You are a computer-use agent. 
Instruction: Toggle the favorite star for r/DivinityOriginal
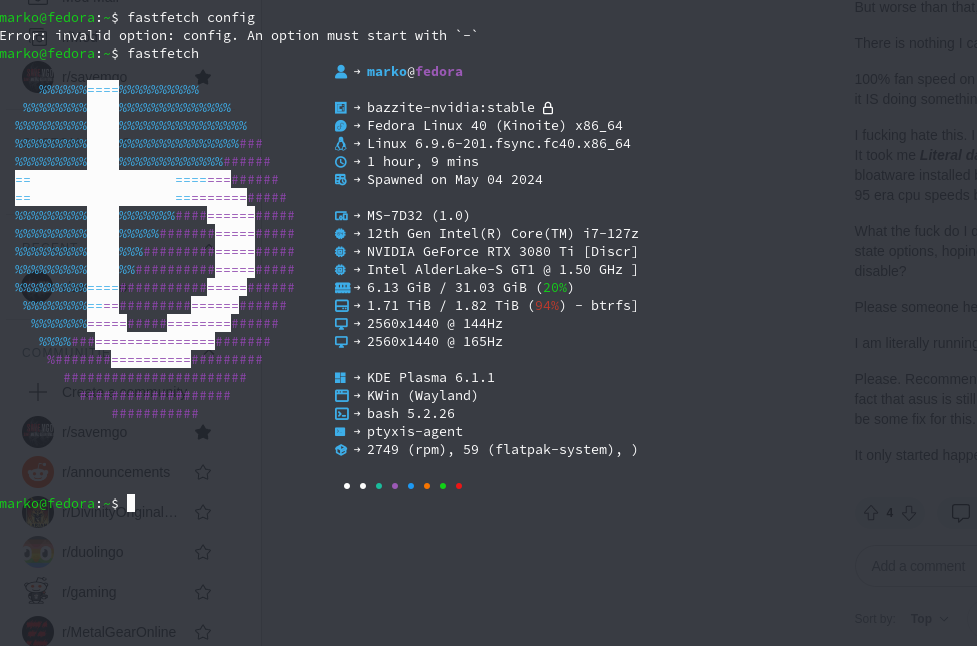(x=203, y=512)
